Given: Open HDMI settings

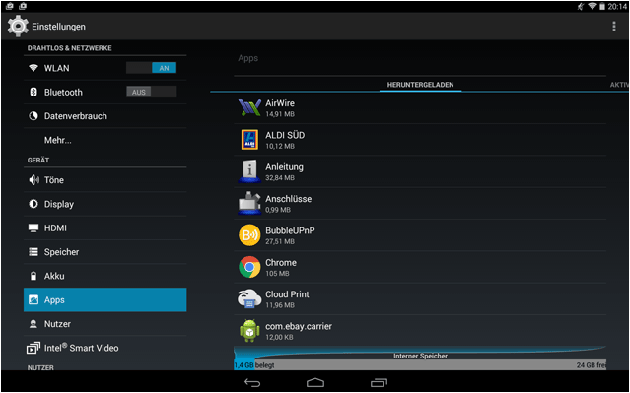Looking at the screenshot, I should 105,228.
